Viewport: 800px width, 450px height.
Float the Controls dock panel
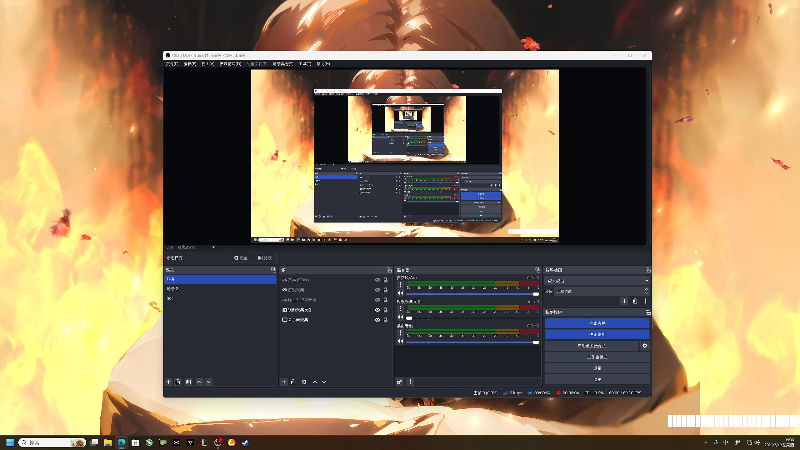[x=648, y=312]
